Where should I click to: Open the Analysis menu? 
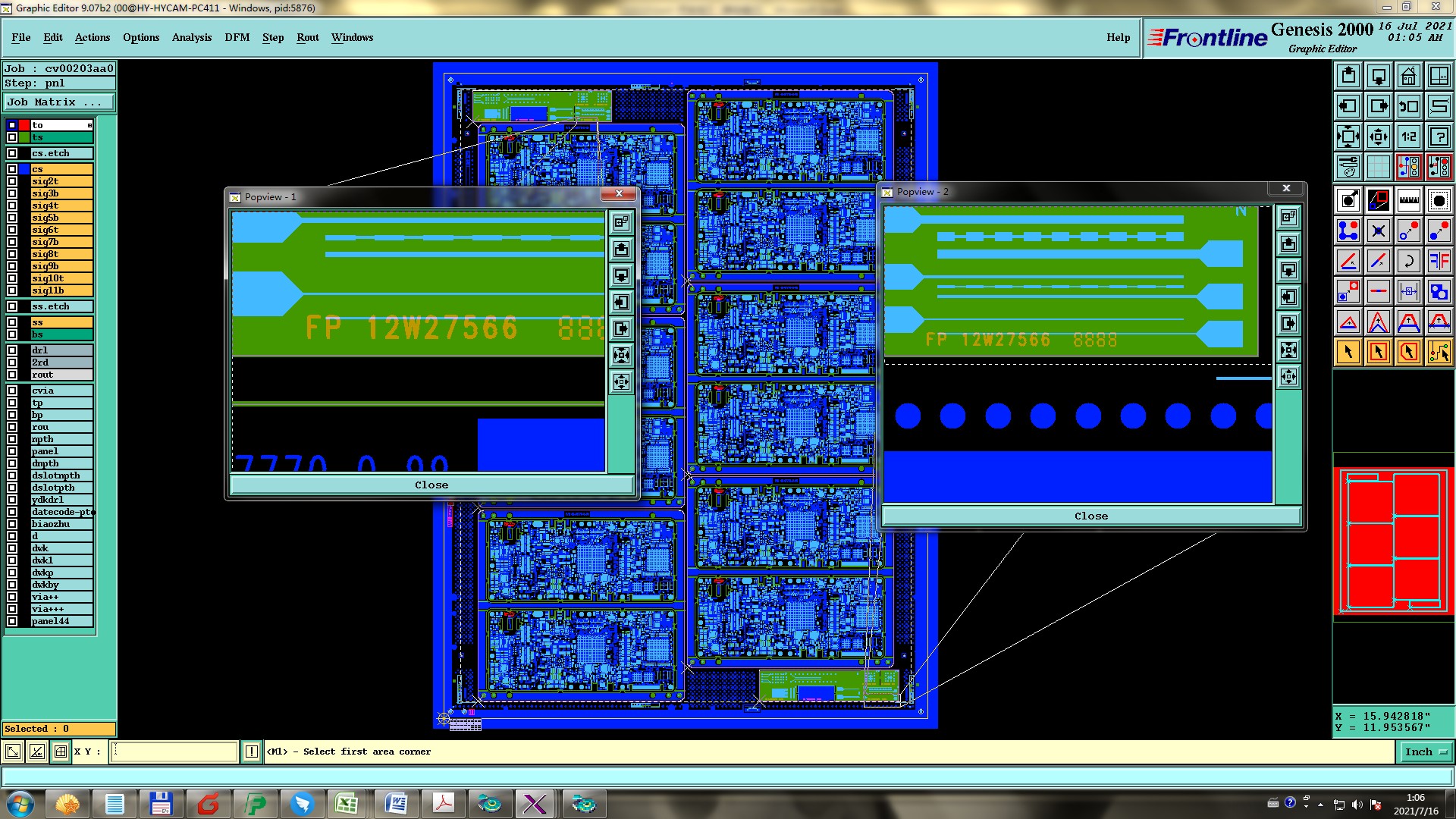[191, 37]
